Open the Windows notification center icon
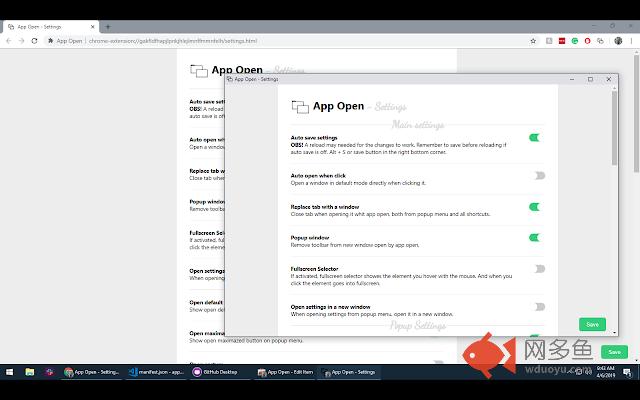 pyautogui.click(x=627, y=372)
